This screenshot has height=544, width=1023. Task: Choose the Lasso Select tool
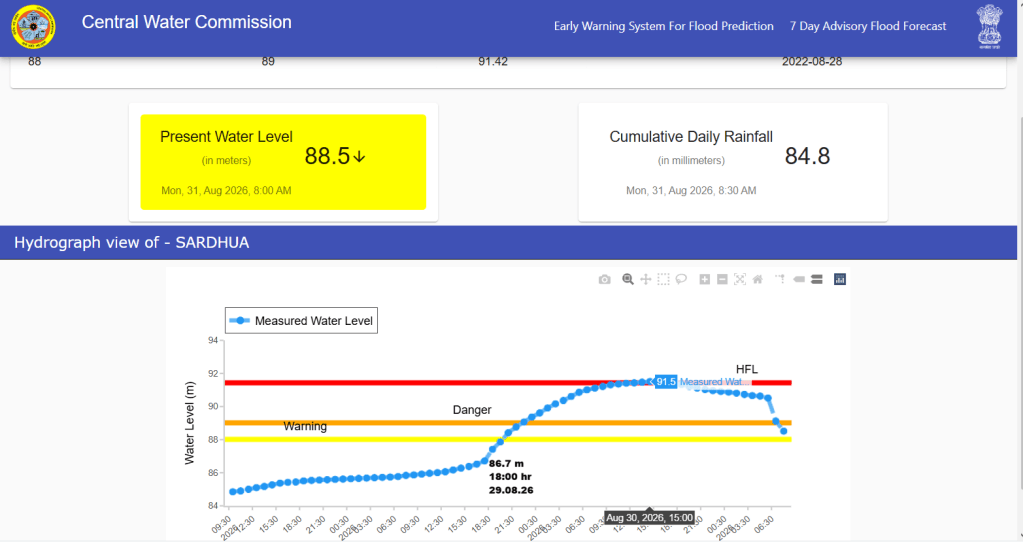(x=681, y=279)
